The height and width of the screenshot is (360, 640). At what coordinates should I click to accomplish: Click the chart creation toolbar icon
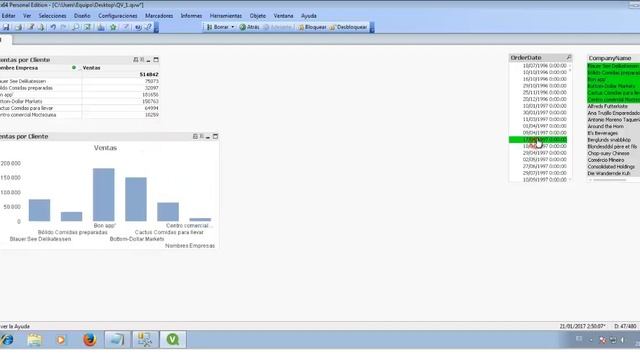tap(101, 27)
